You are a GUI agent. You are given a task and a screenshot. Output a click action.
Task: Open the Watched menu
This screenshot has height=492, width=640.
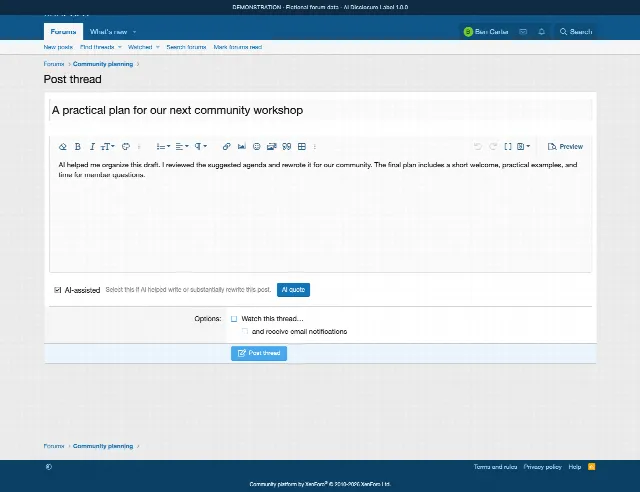(140, 47)
